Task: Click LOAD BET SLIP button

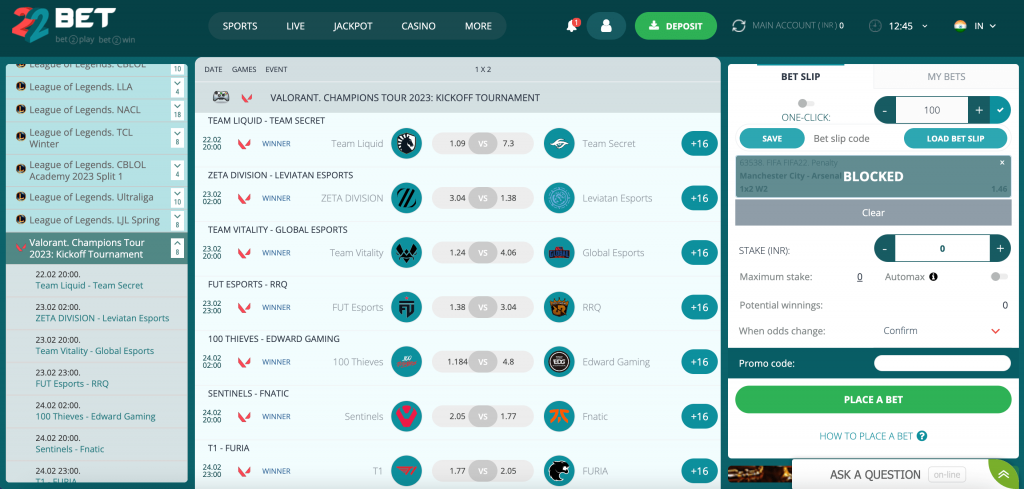Action: [x=955, y=138]
